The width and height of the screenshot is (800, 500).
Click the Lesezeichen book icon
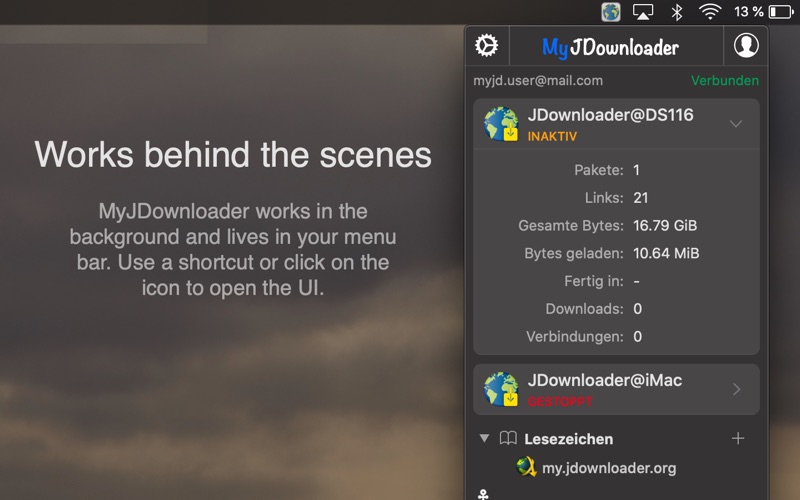coord(508,438)
